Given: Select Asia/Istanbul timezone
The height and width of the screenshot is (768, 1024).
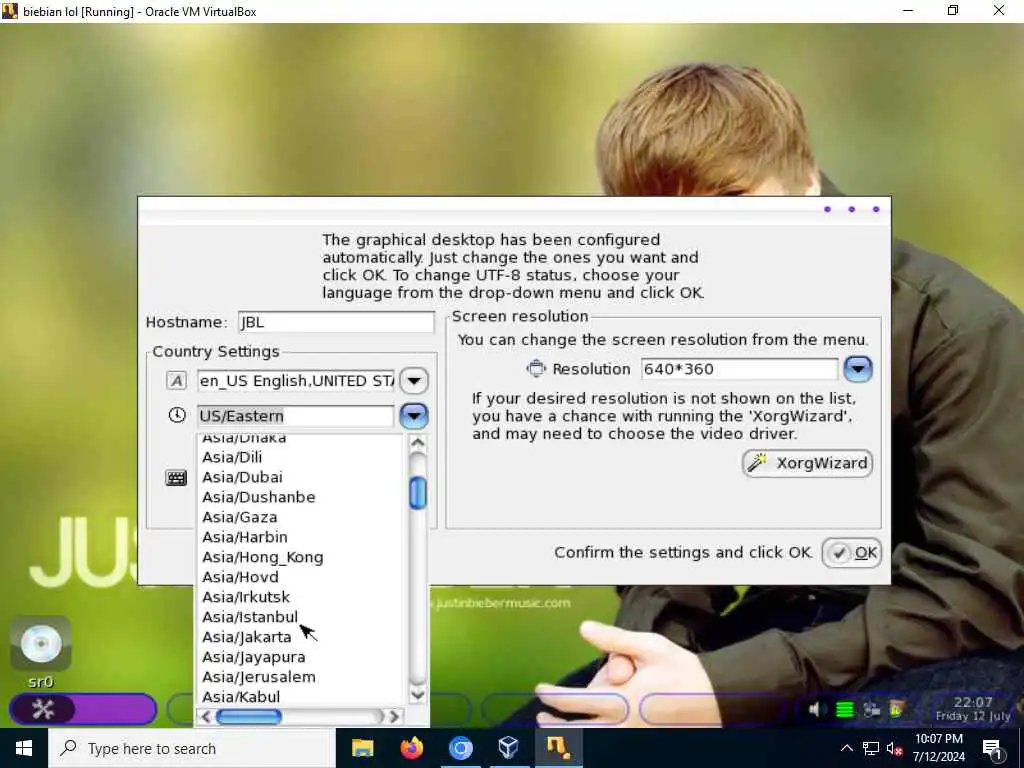Looking at the screenshot, I should tap(250, 617).
